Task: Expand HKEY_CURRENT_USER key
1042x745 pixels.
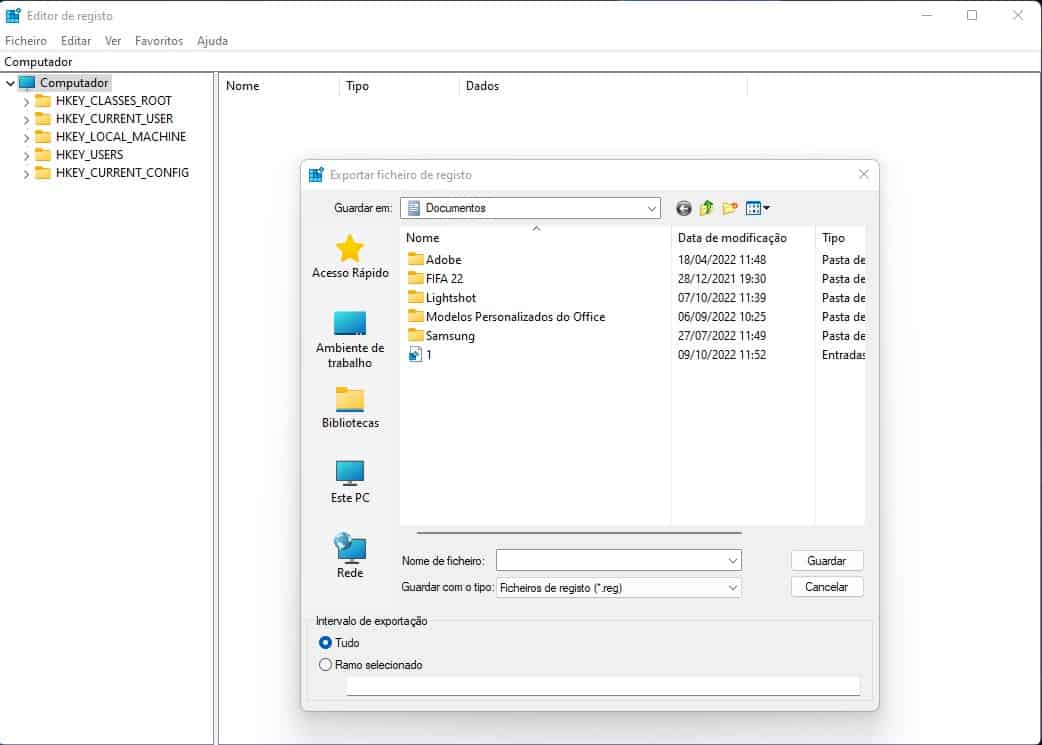Action: [x=26, y=120]
